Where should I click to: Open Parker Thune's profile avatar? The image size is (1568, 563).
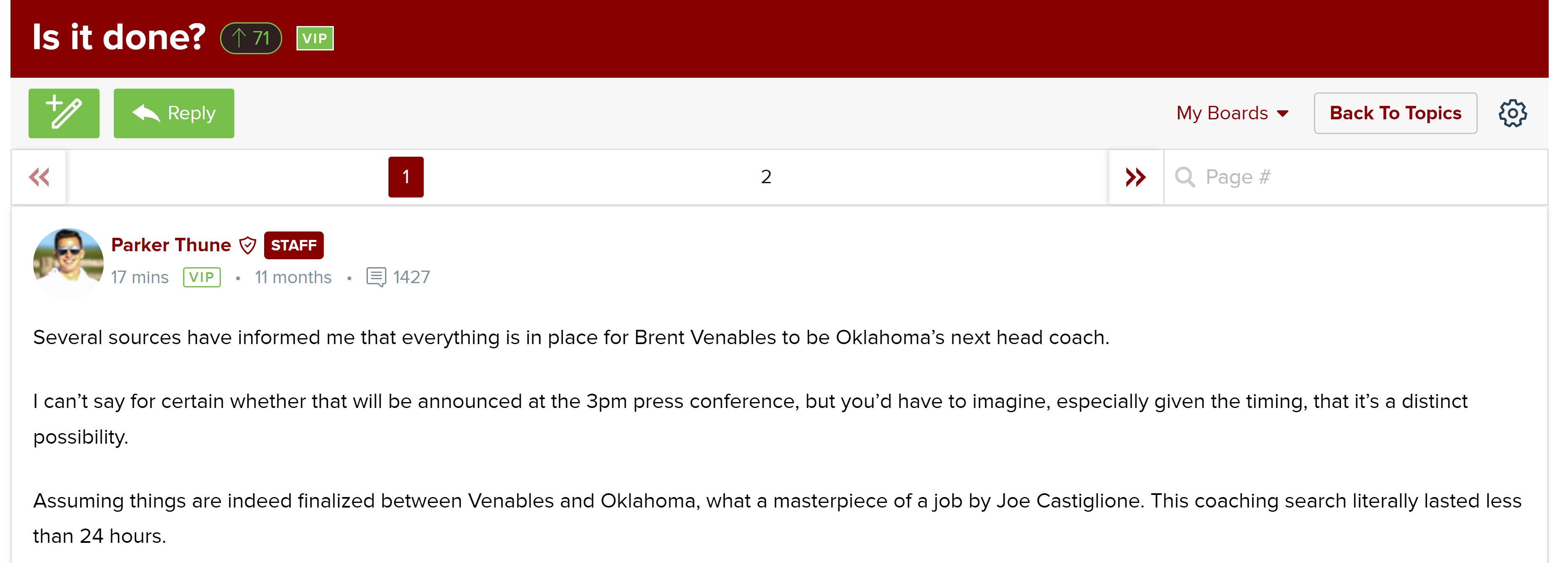click(68, 262)
